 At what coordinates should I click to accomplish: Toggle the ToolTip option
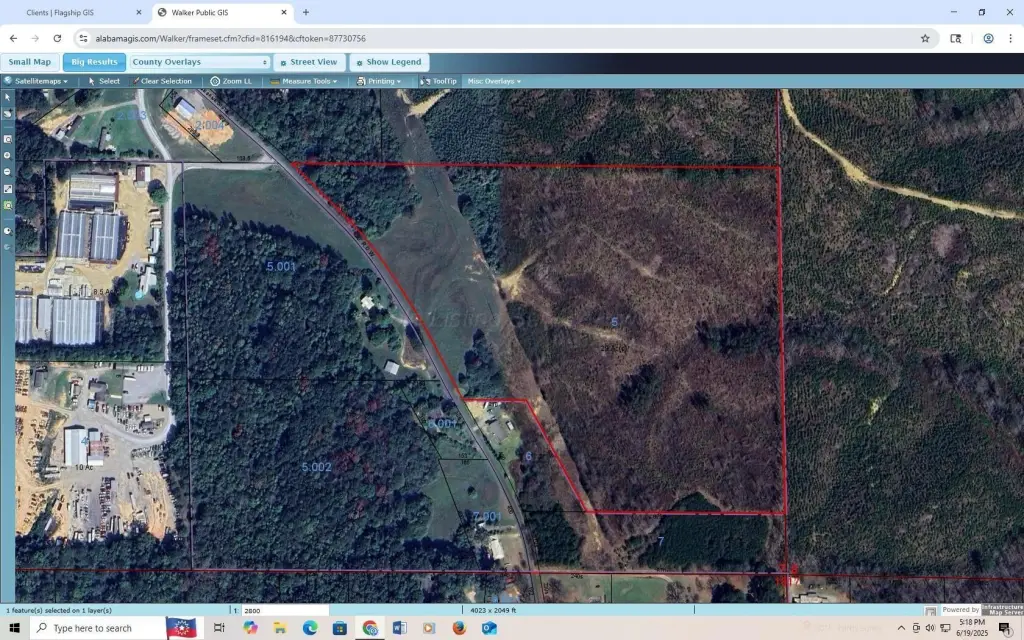point(438,81)
